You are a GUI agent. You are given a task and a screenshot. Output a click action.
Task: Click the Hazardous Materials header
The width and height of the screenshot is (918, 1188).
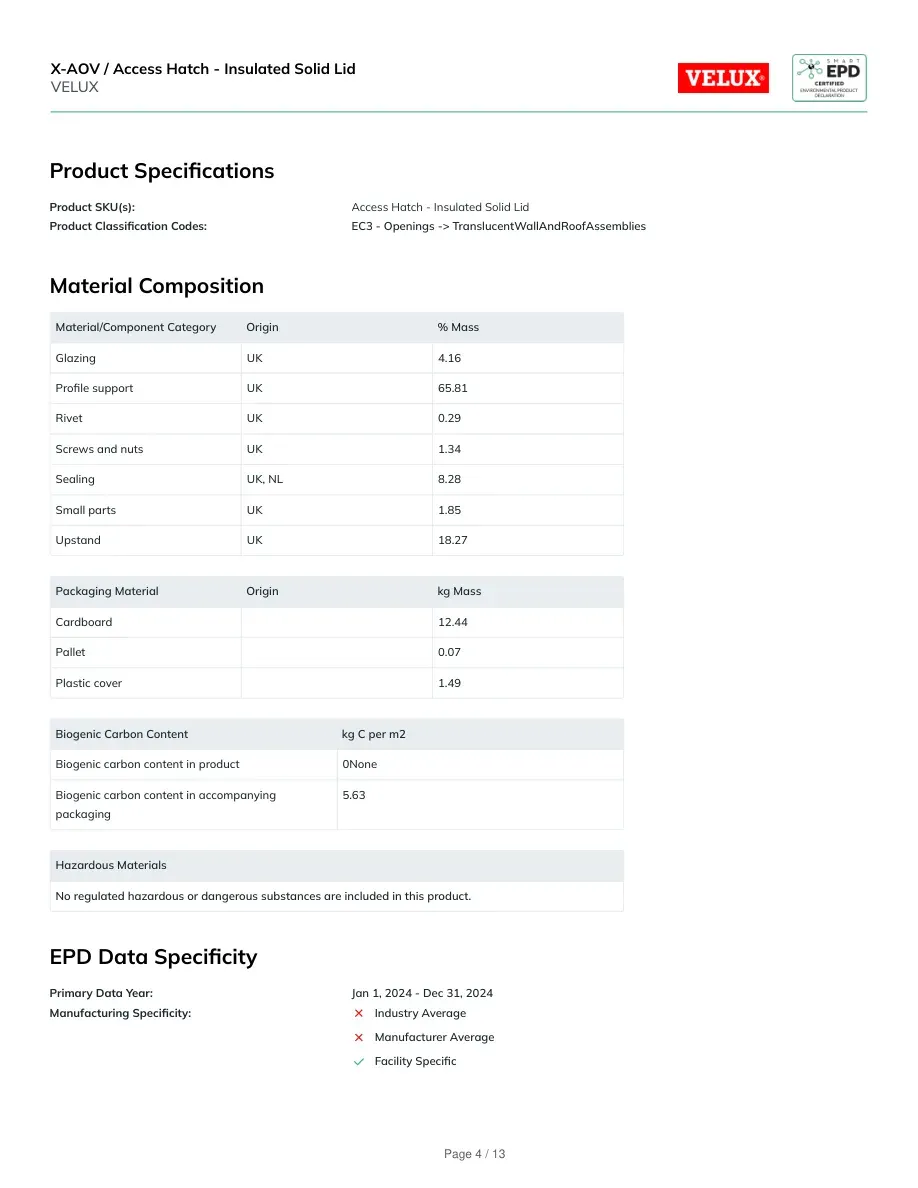pos(111,865)
